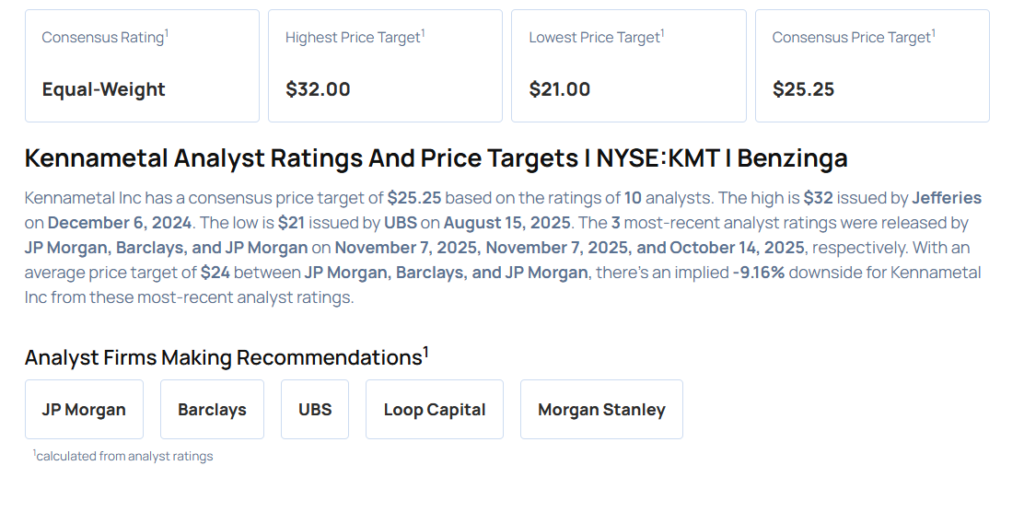The width and height of the screenshot is (1024, 512).
Task: Select the $21.00 lowest target value
Action: [560, 89]
